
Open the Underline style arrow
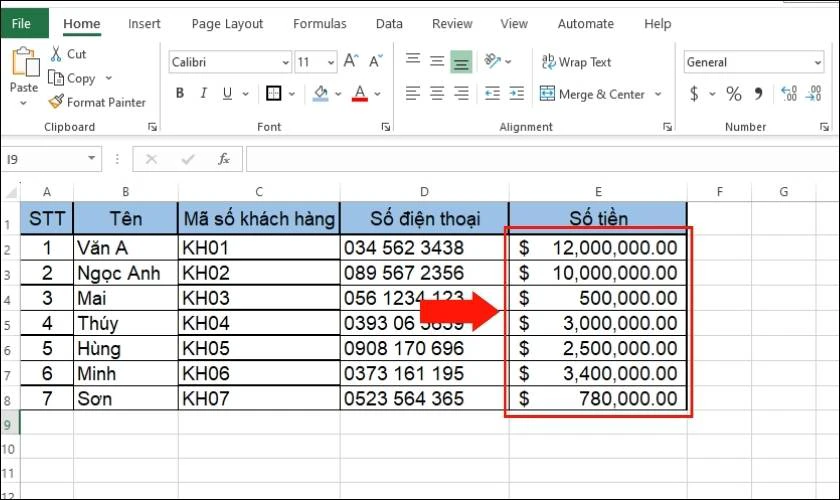click(x=245, y=94)
